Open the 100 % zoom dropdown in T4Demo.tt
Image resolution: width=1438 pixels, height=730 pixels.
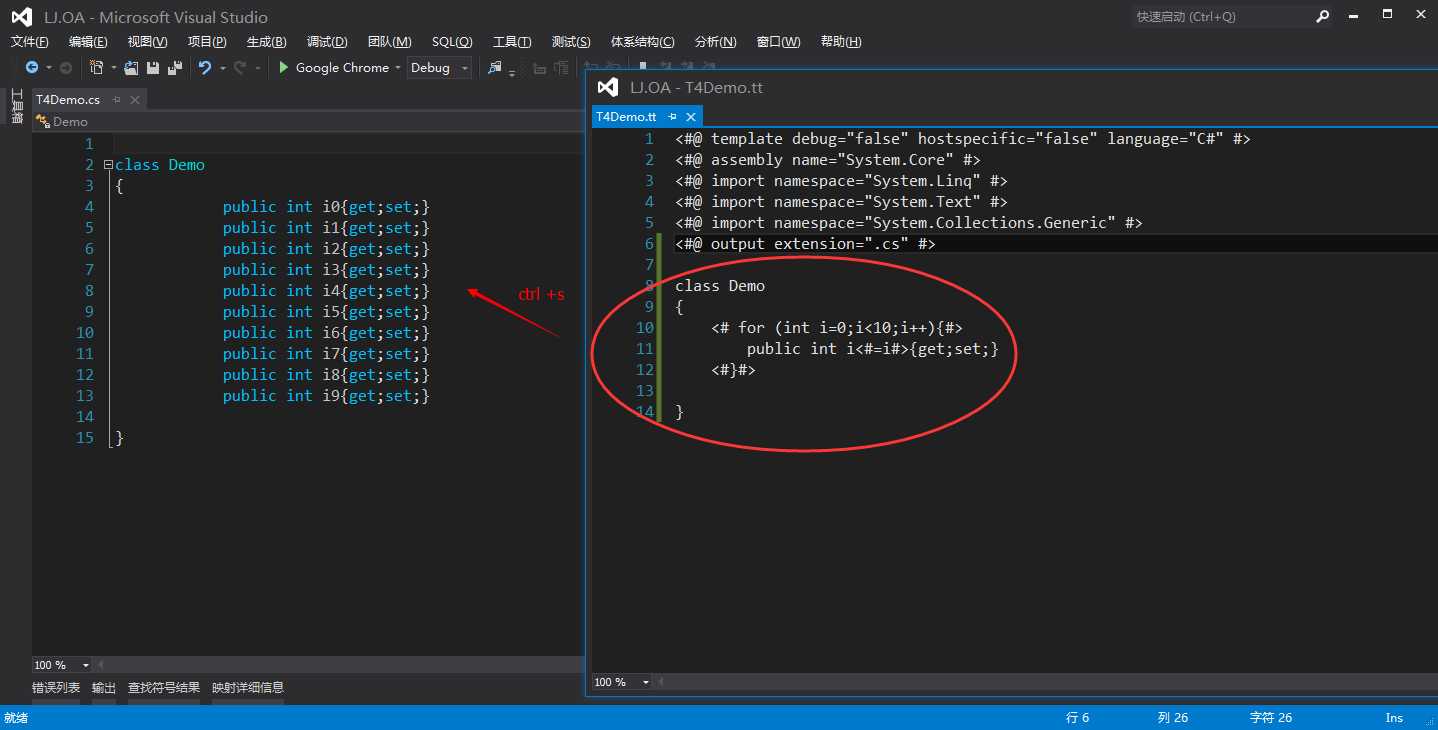click(x=645, y=682)
